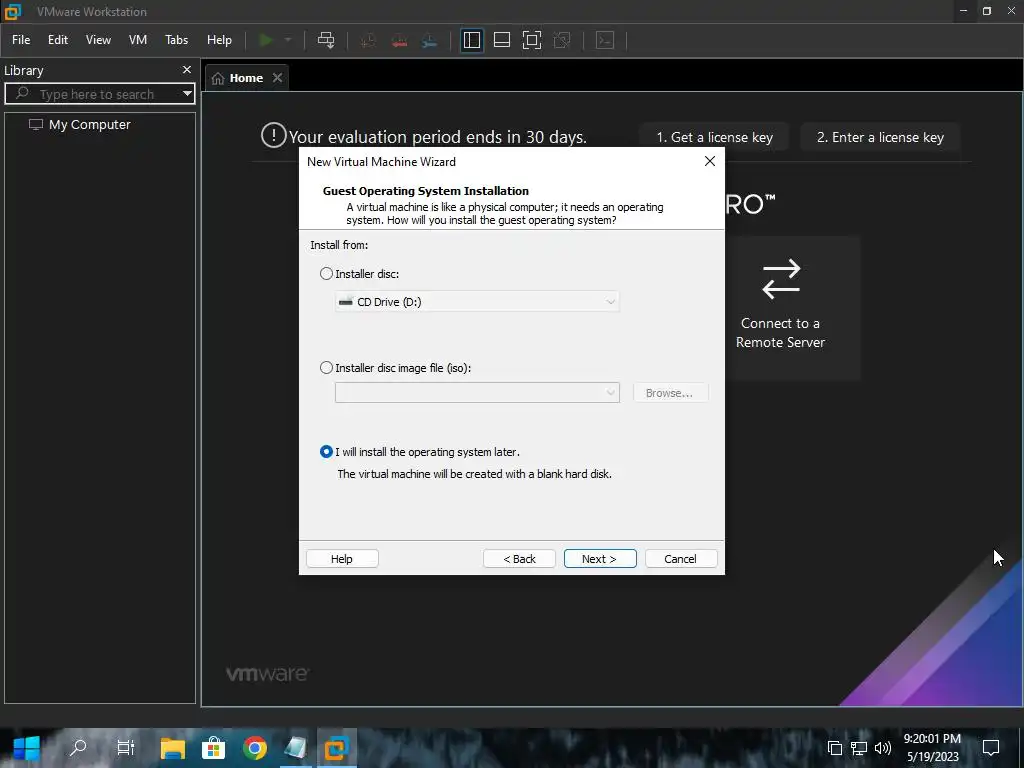
Task: Open the ISO image path combo box
Action: (477, 392)
